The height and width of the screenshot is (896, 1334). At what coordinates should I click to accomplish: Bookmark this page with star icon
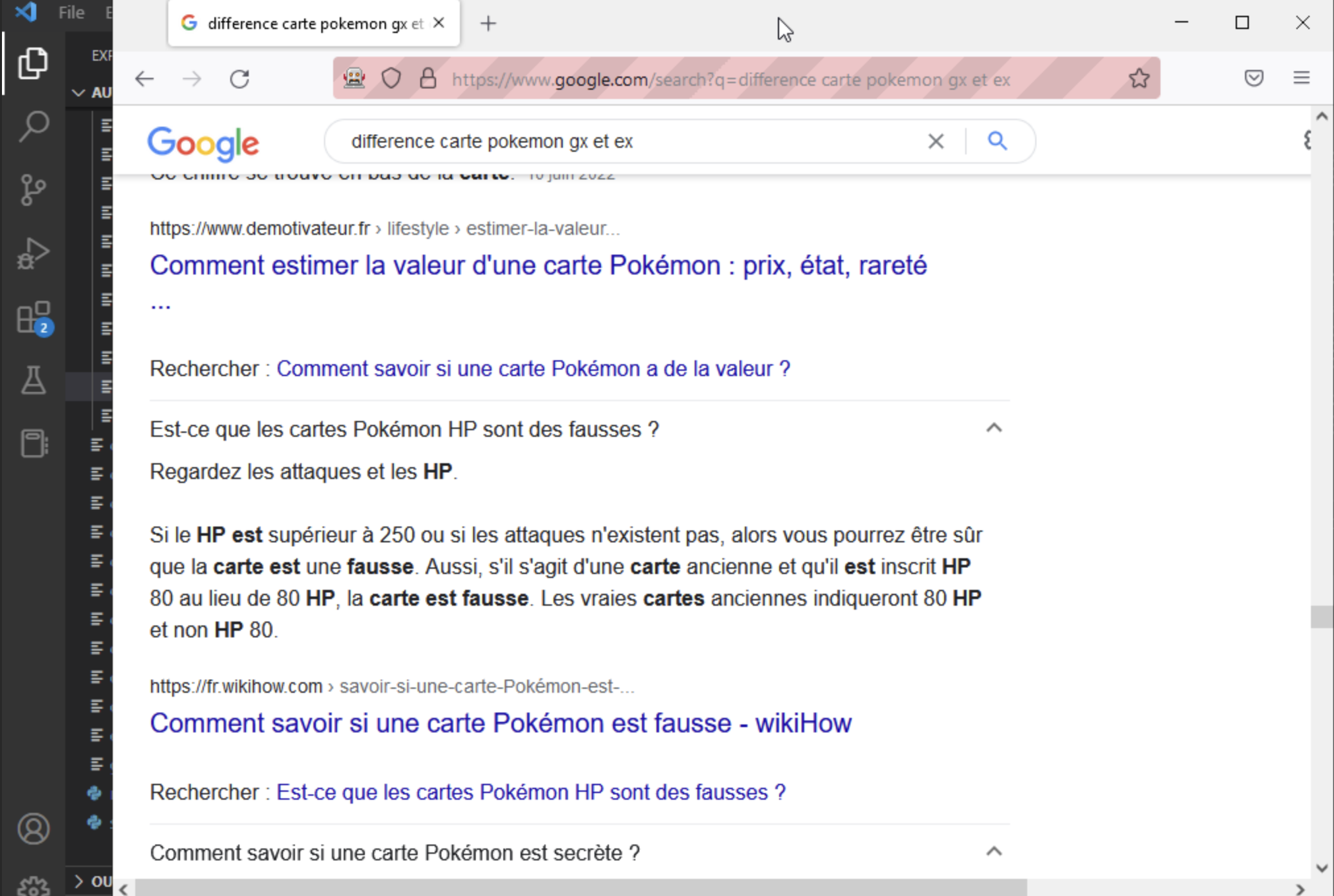(1139, 79)
